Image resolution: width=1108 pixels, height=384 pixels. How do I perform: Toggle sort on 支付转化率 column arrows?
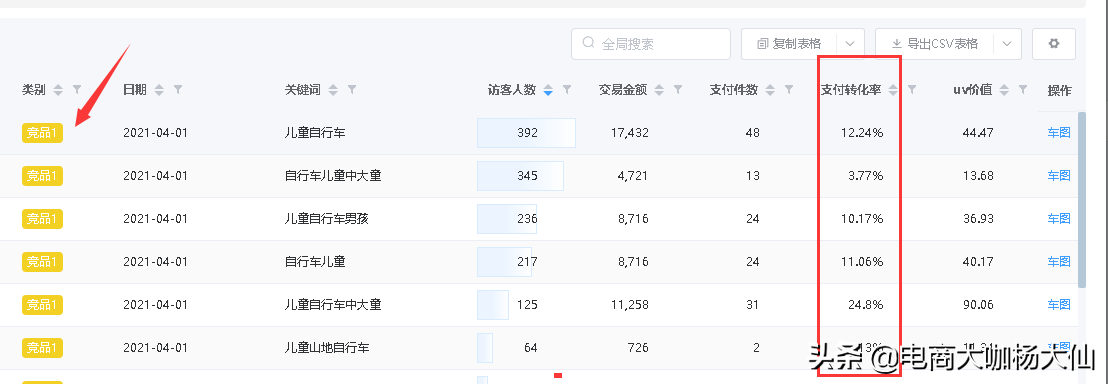893,90
